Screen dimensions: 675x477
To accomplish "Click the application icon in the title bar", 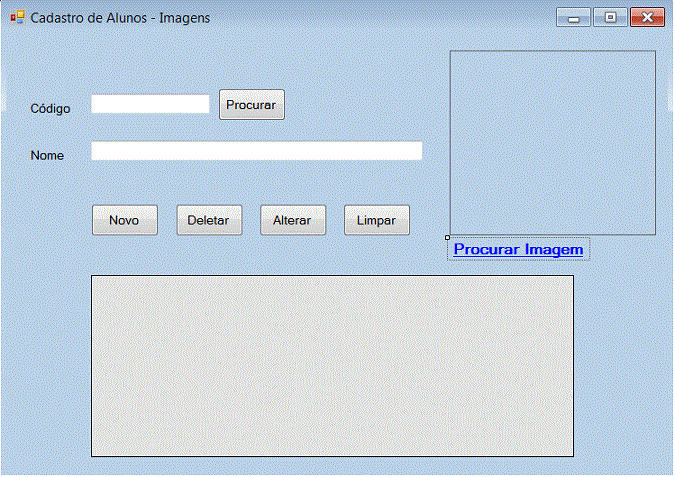I will pyautogui.click(x=18, y=18).
